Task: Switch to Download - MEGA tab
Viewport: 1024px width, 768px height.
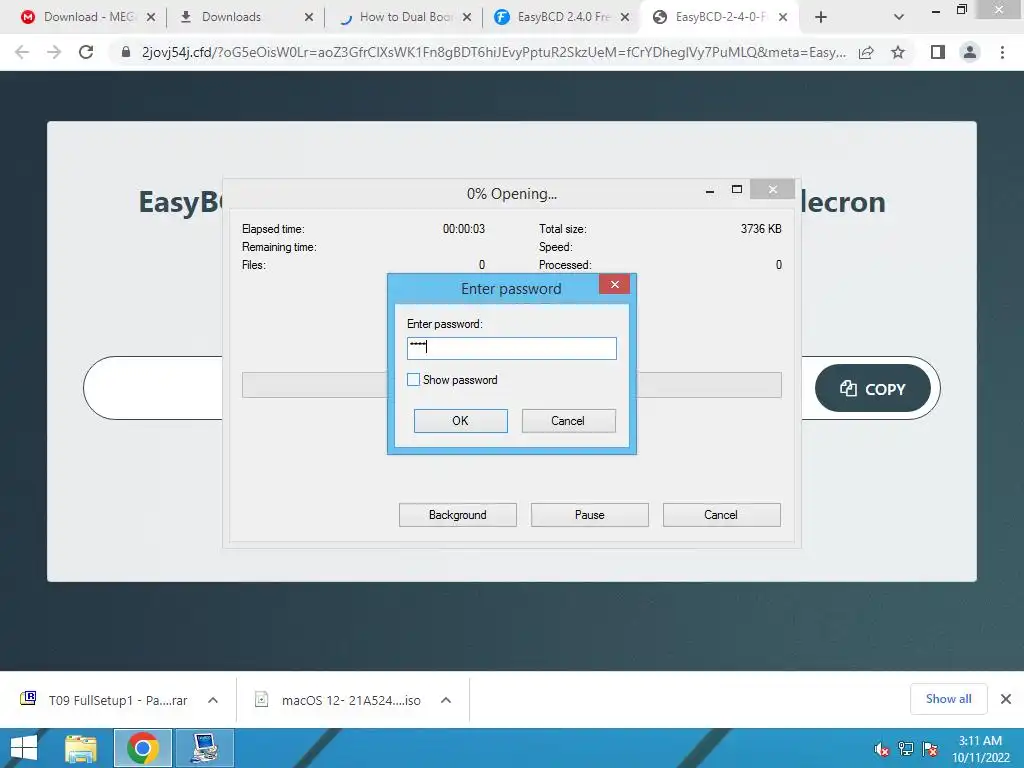Action: click(x=88, y=17)
